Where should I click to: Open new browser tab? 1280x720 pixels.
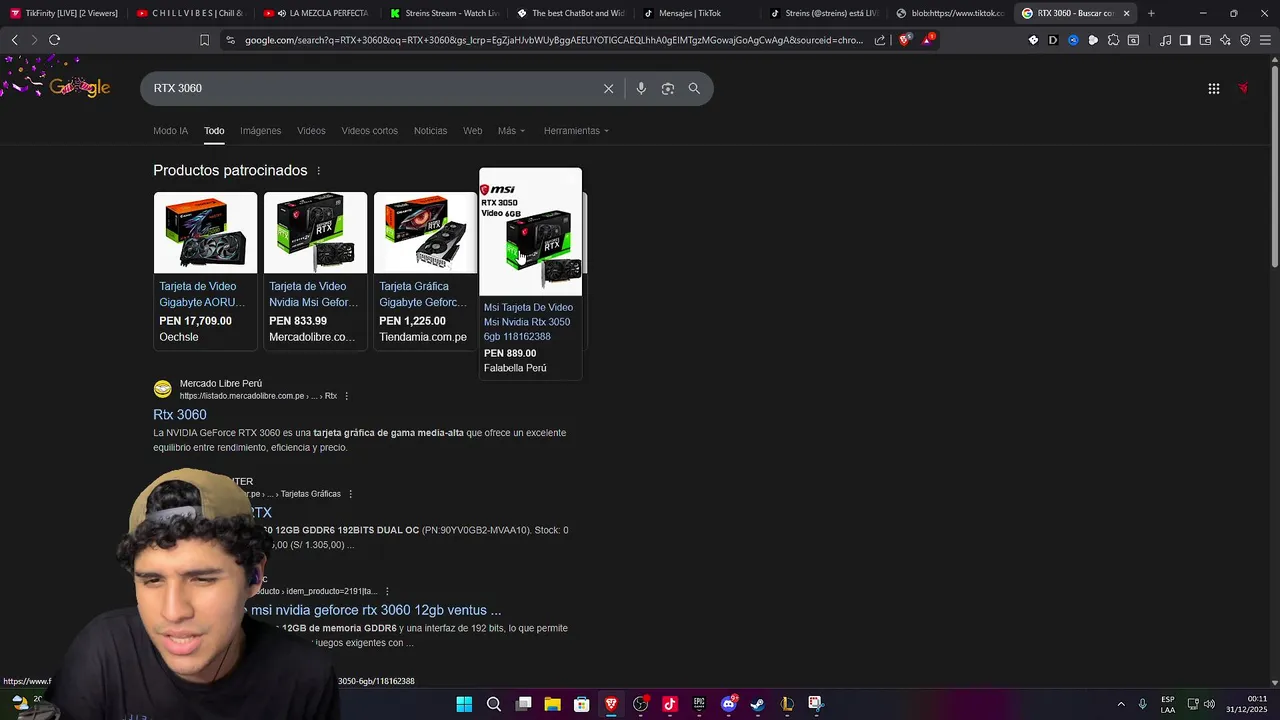point(1151,13)
